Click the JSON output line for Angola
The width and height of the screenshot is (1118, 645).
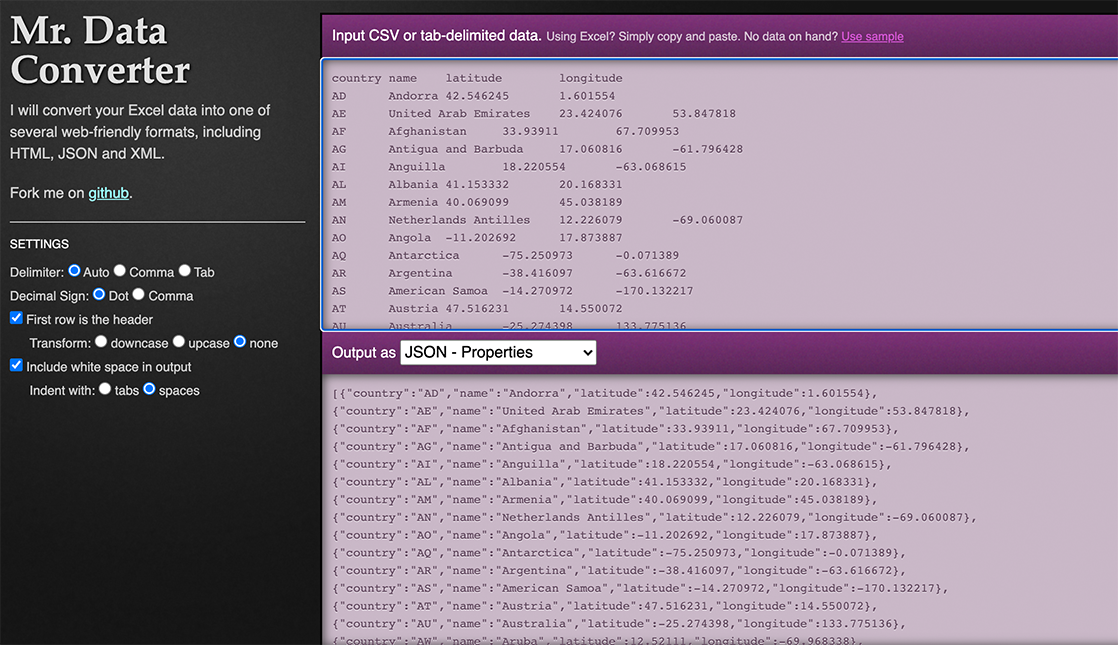605,535
